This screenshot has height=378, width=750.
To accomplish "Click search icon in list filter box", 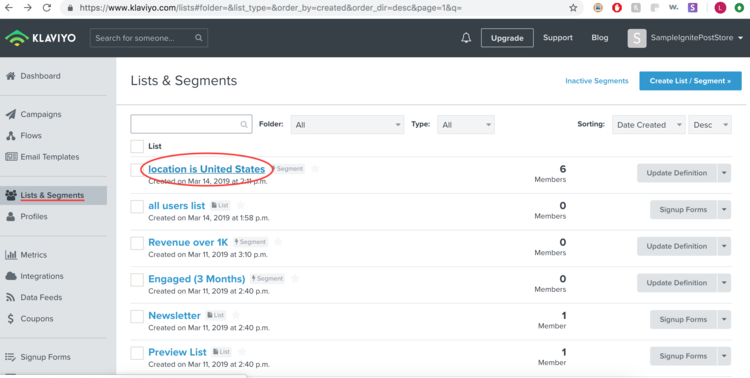I will point(244,124).
